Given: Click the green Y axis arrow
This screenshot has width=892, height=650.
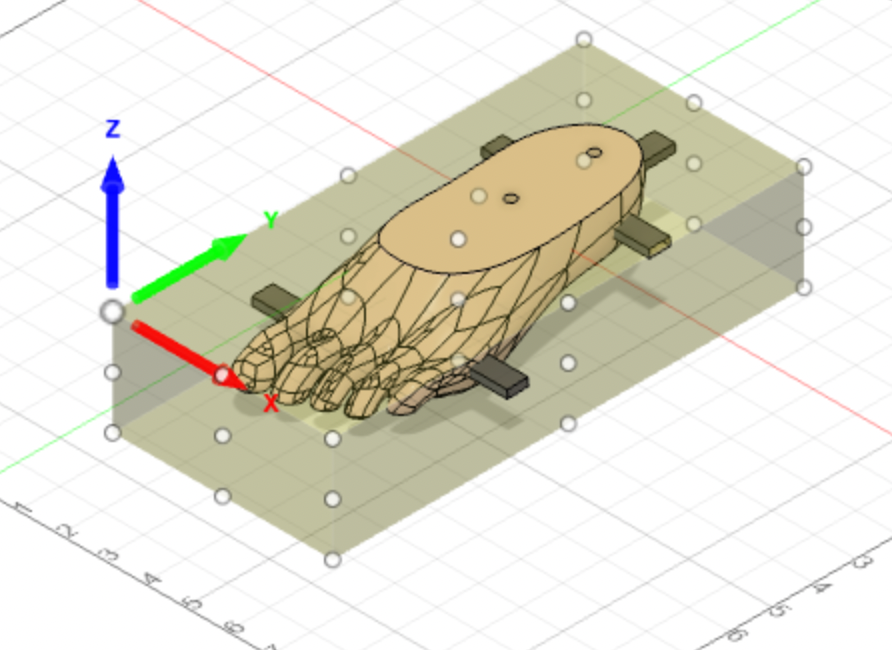Looking at the screenshot, I should [189, 268].
